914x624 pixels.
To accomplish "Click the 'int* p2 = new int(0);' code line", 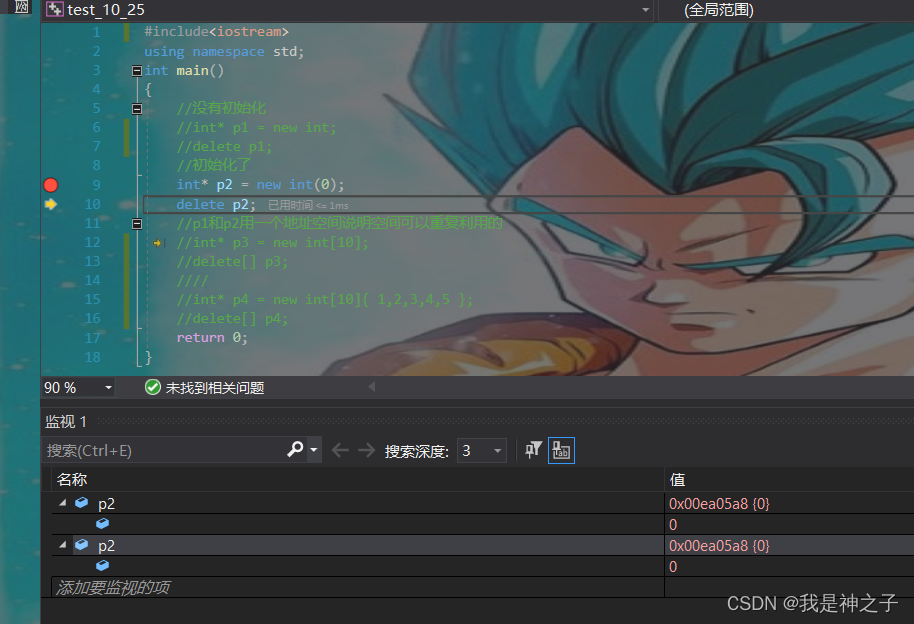I will [x=261, y=185].
